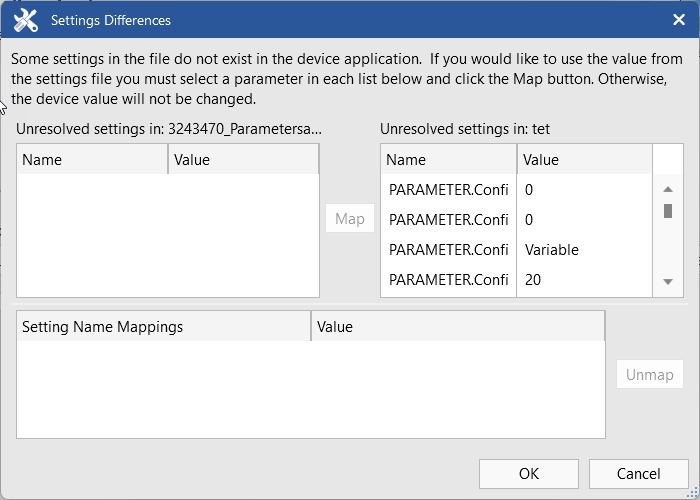Select the topmost PARAMETER.Confi row
This screenshot has height=500, width=700.
pyautogui.click(x=449, y=189)
